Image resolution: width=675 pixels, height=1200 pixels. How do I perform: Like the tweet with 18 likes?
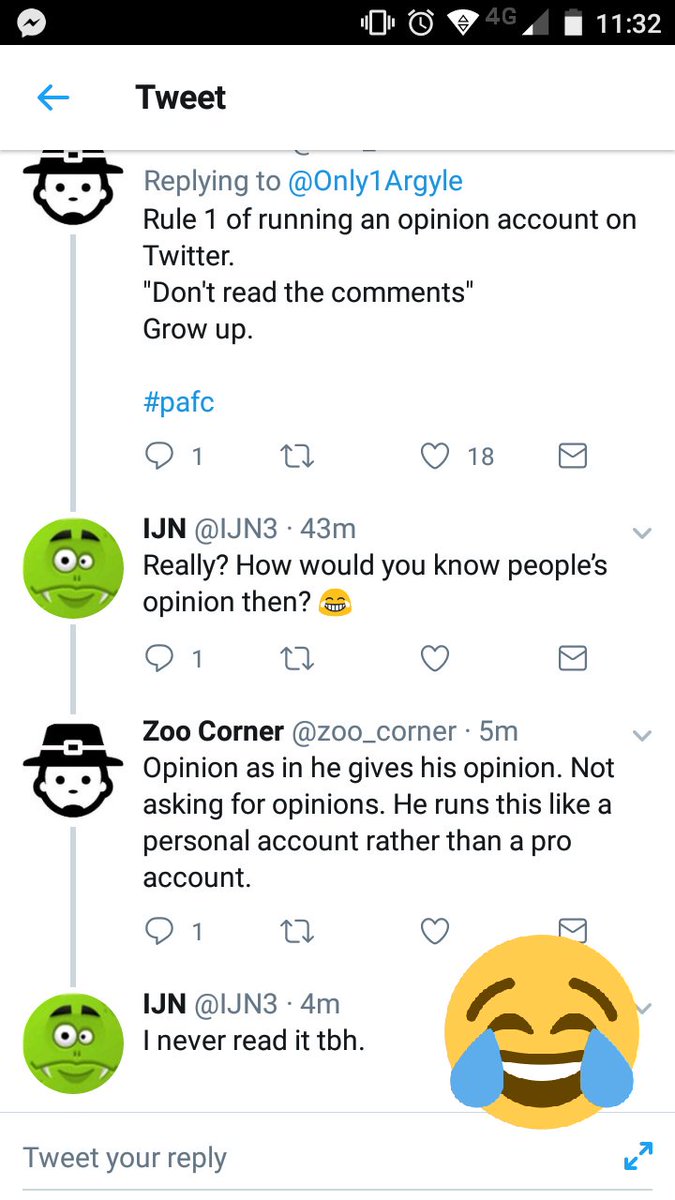[x=434, y=456]
